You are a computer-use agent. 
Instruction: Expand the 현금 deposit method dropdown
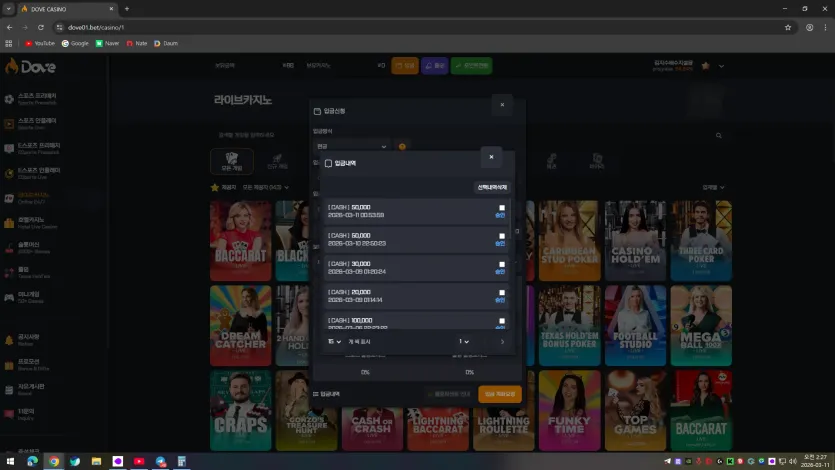[351, 146]
